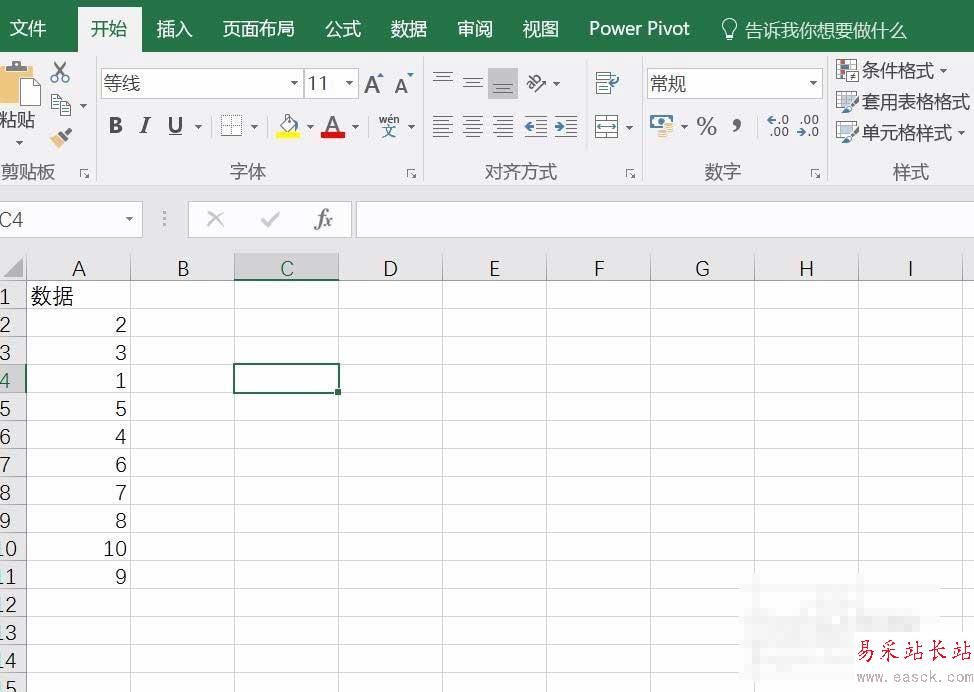Toggle Underline formatting
The image size is (974, 692).
click(x=175, y=126)
